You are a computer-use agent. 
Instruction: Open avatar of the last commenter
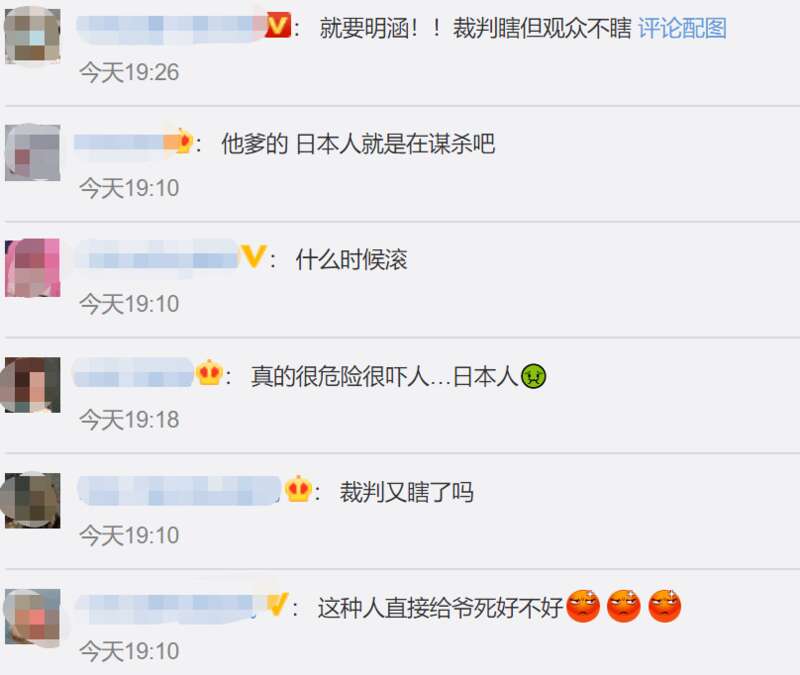[33, 616]
